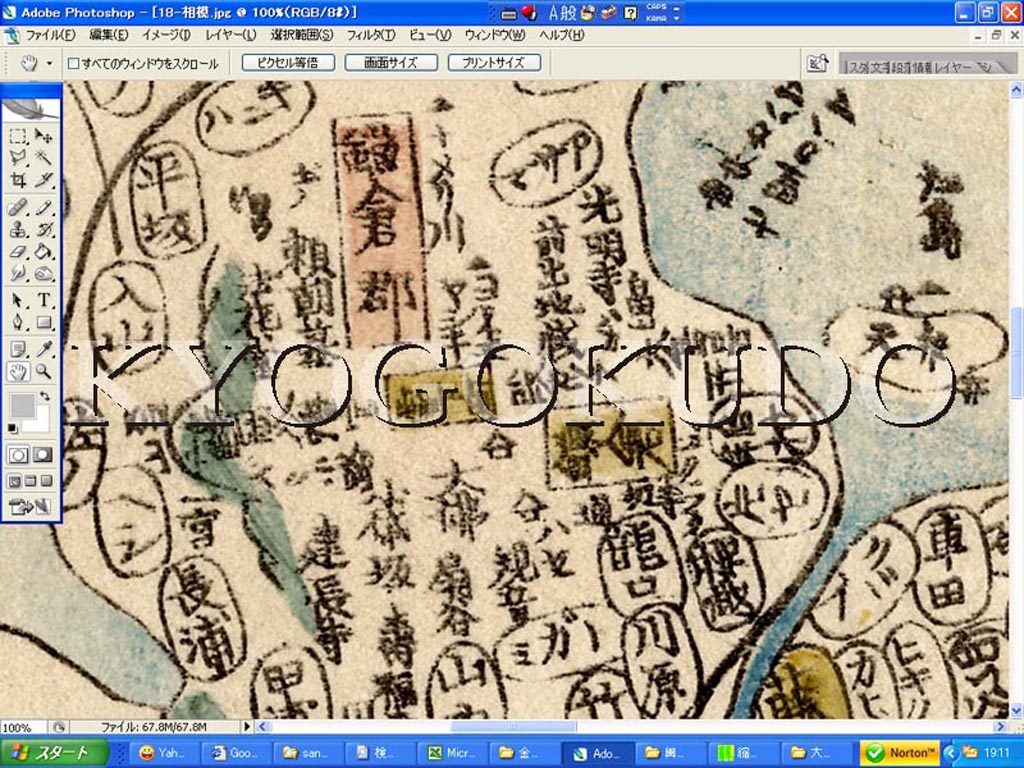Click the horizontal scrollbar thumb

(x=513, y=726)
